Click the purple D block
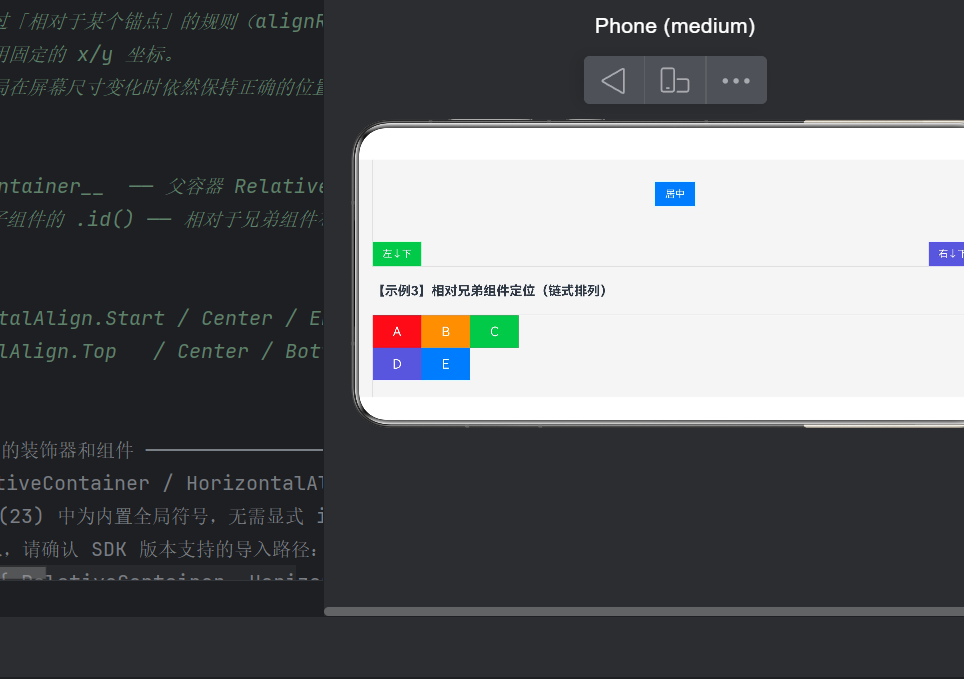964x679 pixels. click(x=397, y=364)
